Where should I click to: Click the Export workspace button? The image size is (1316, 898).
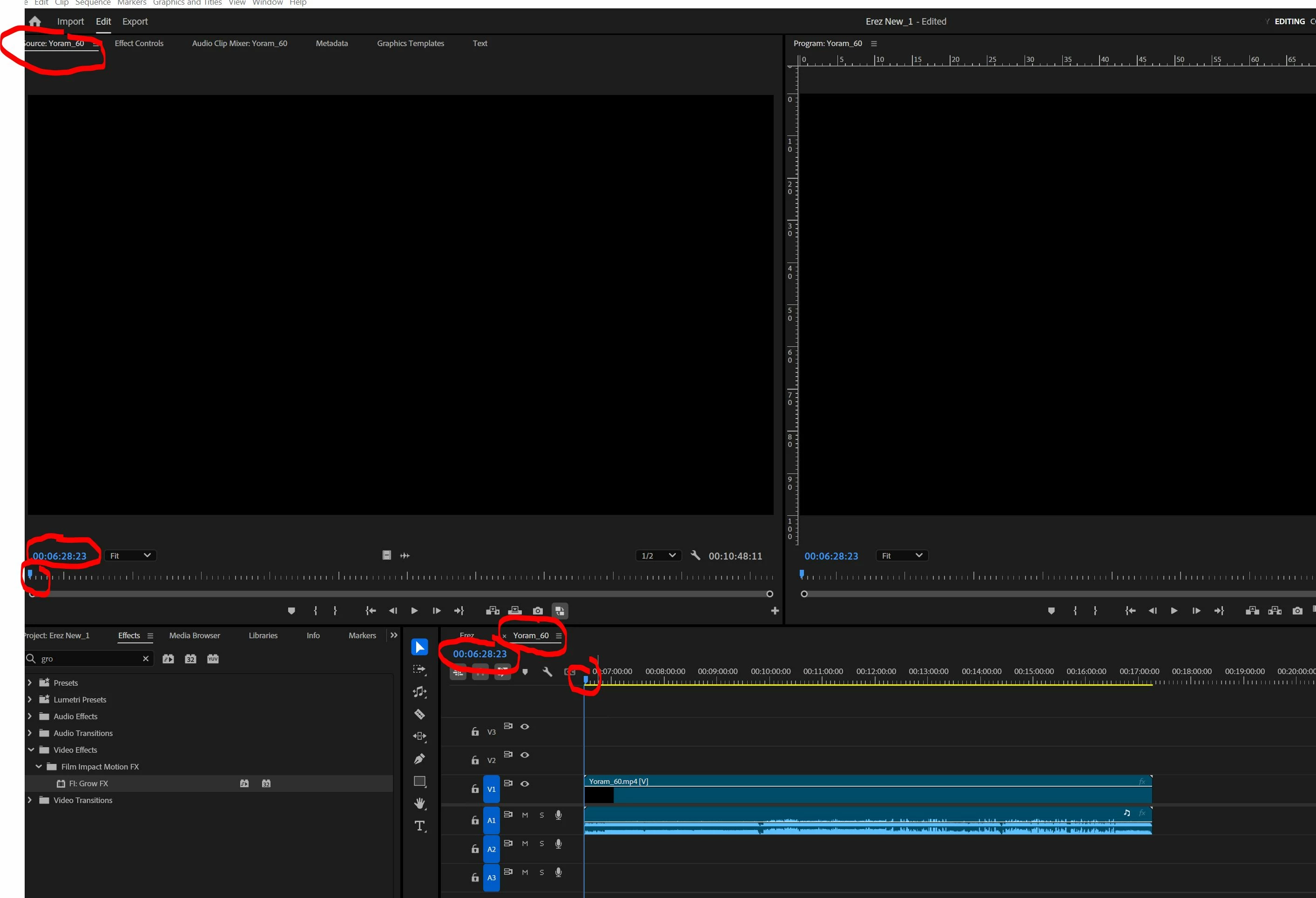pyautogui.click(x=135, y=21)
